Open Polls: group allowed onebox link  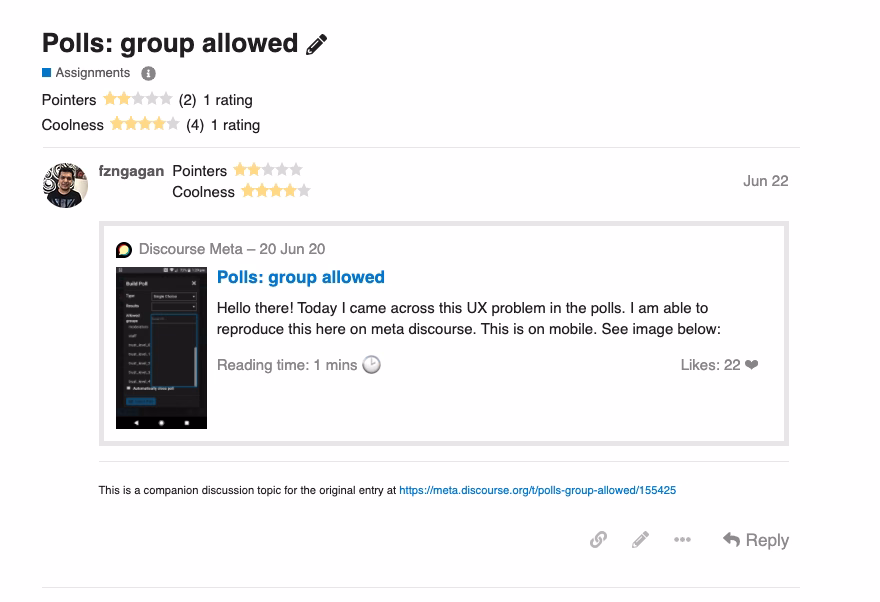click(x=301, y=277)
